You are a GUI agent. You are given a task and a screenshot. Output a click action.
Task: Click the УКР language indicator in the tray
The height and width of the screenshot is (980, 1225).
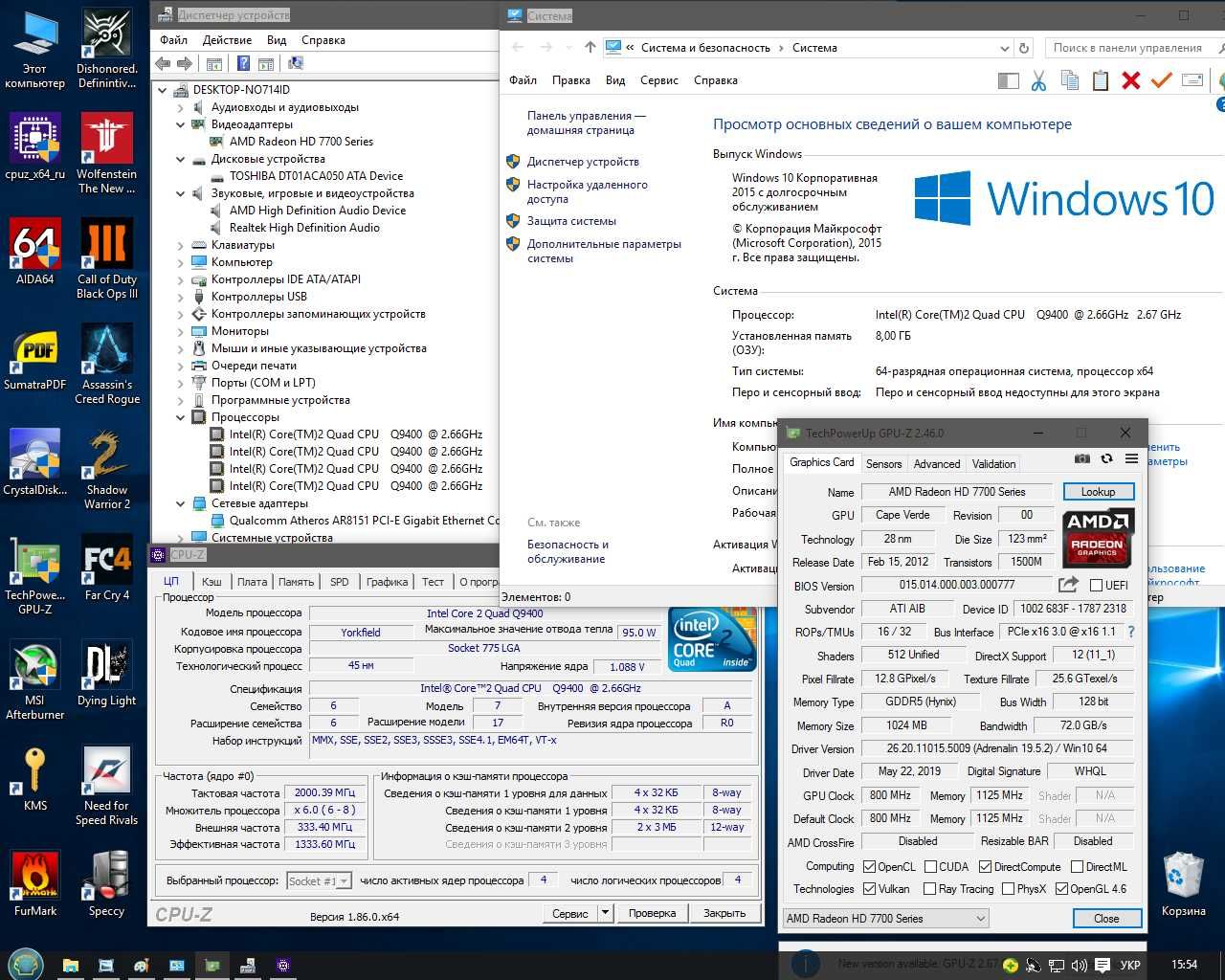coord(1130,965)
